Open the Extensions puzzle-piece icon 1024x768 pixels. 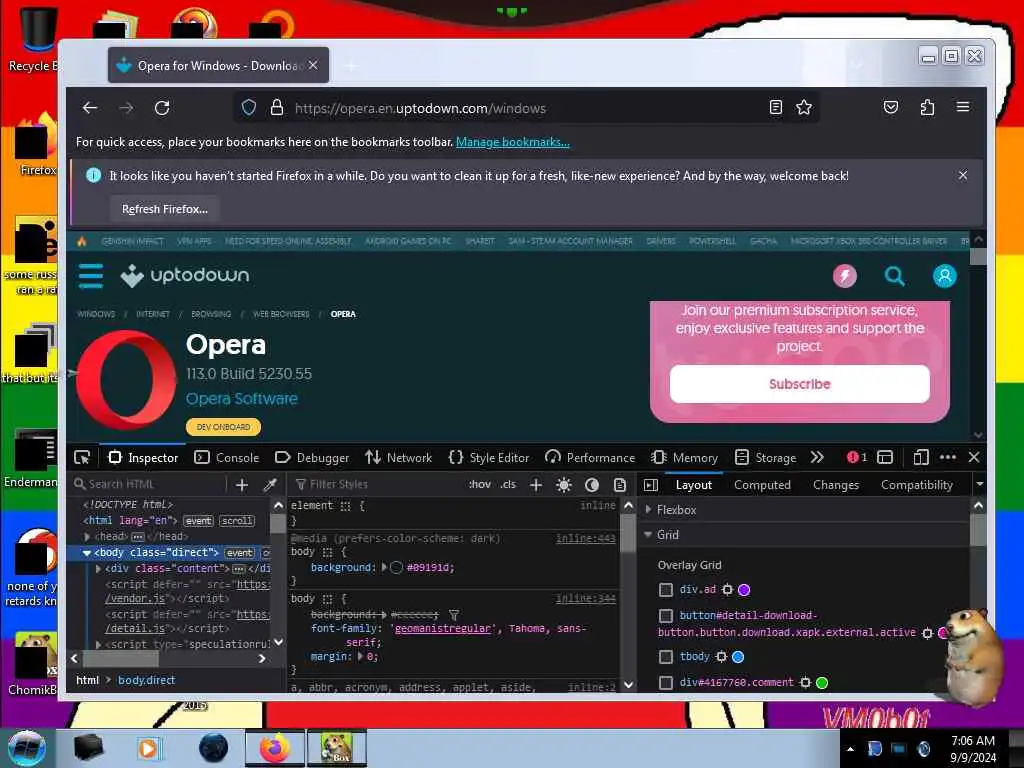pos(927,107)
